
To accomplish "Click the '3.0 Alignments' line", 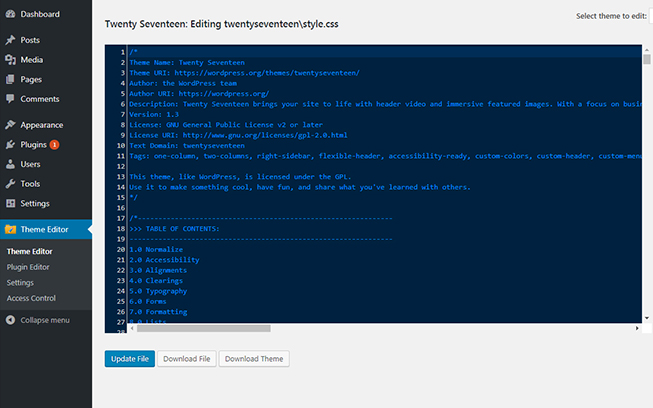I will pos(158,270).
